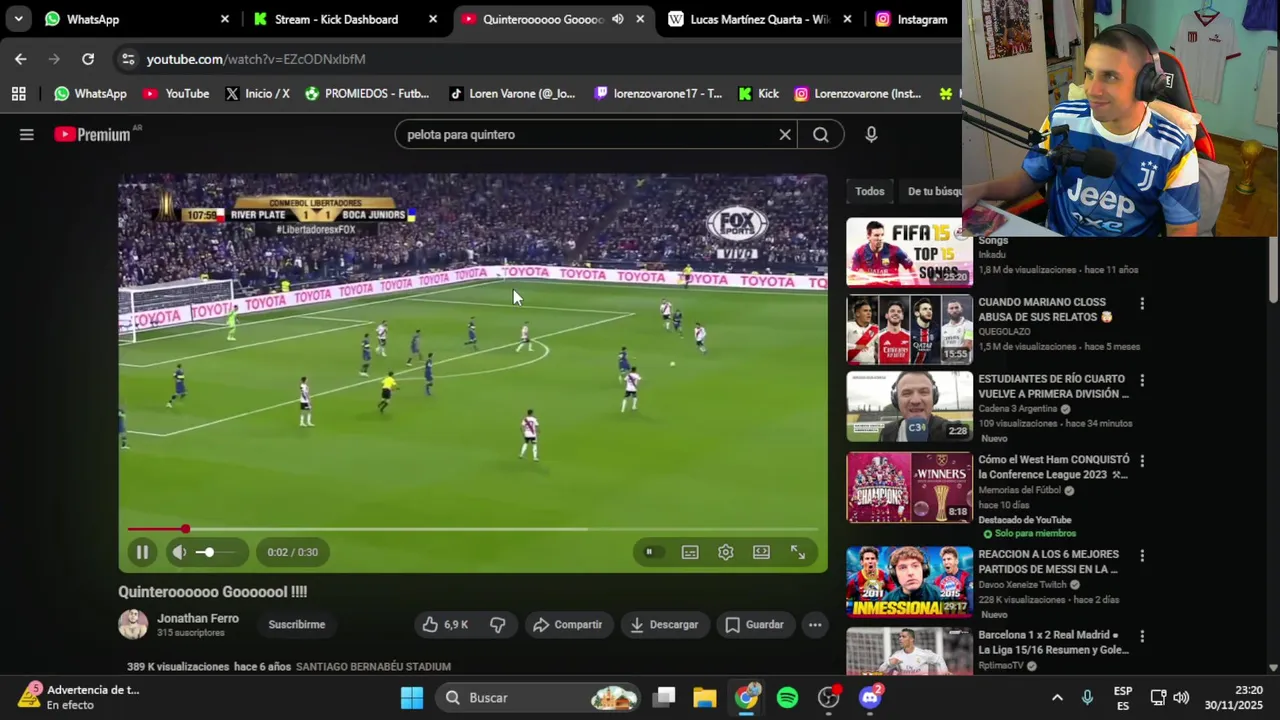Go to YouTube Premium home logo
Viewport: 1280px width, 720px height.
coord(92,134)
